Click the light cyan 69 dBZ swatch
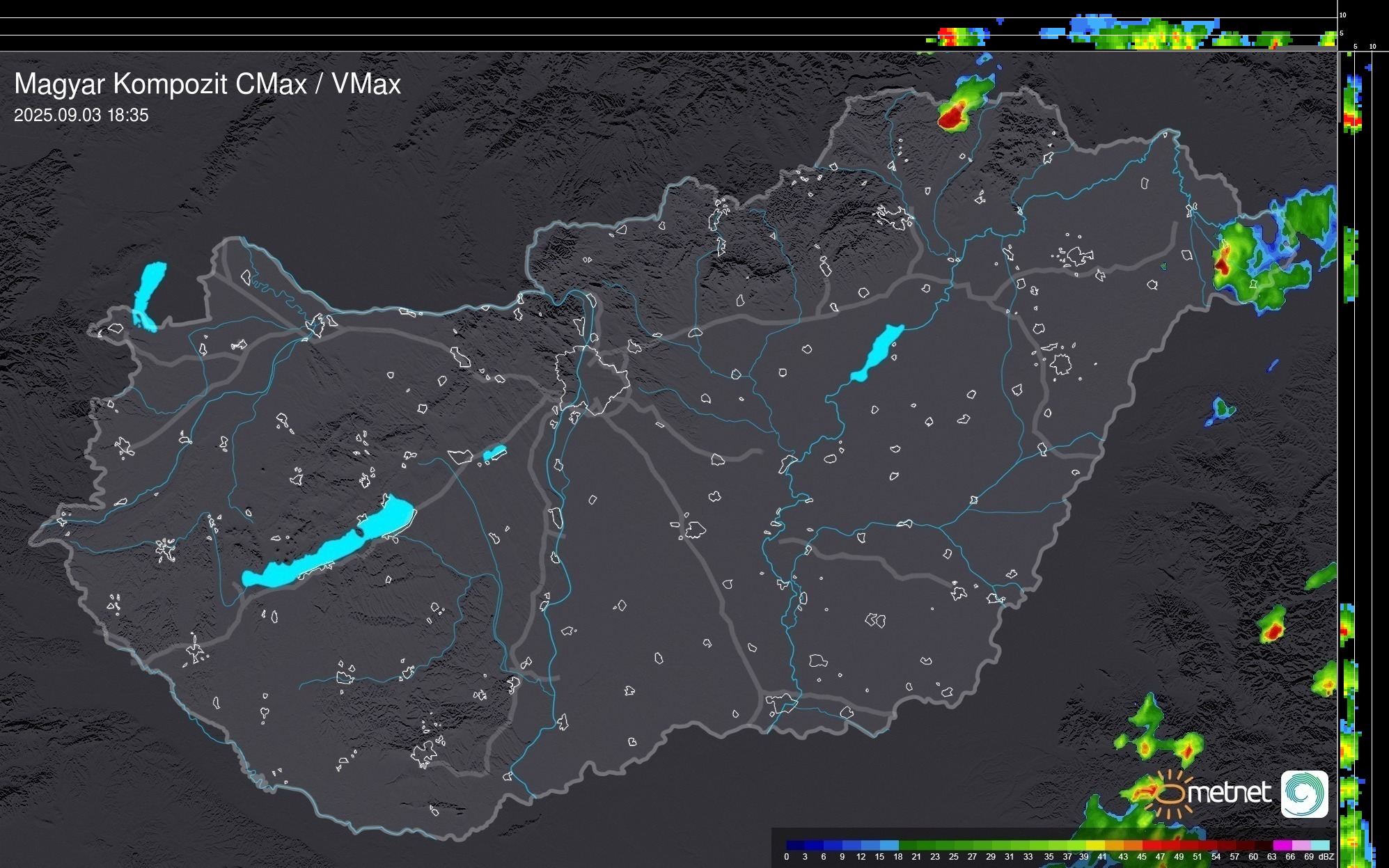Screen dimensions: 1389x868 pos(1319,845)
